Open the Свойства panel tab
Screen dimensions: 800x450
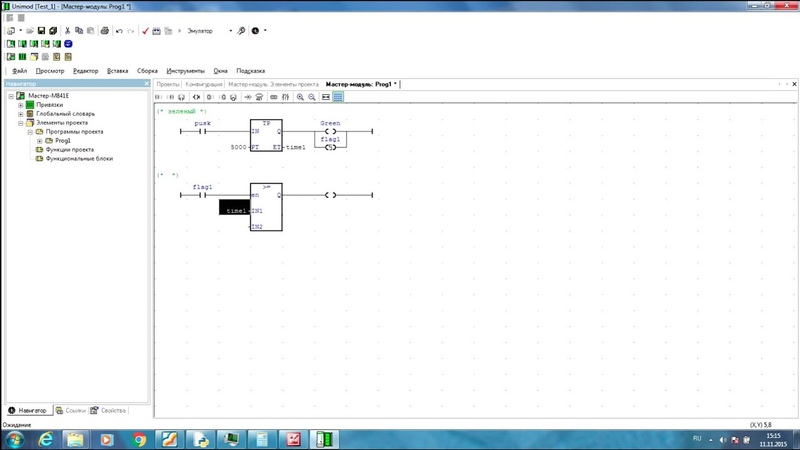(x=109, y=410)
